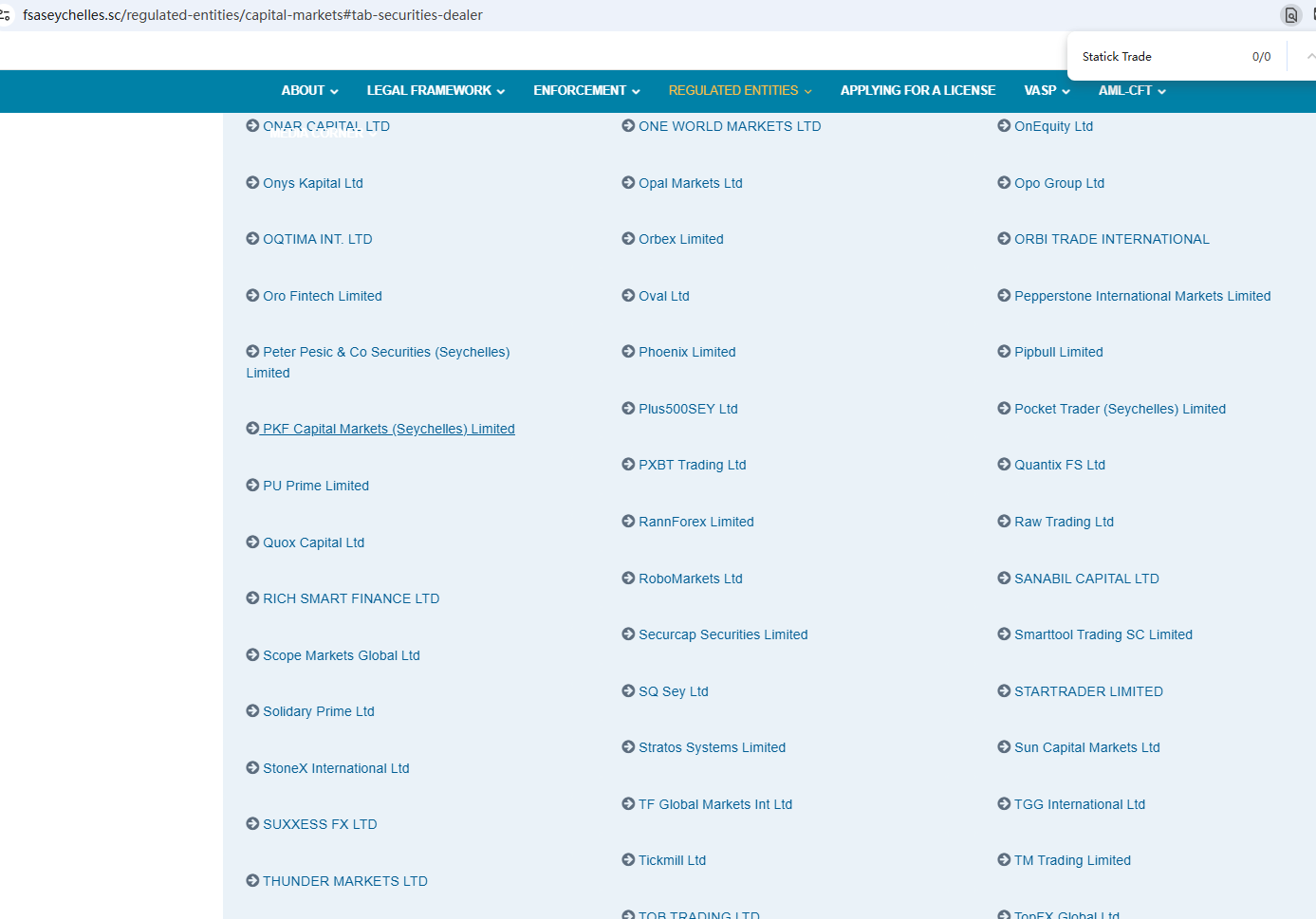
Task: Click the RICH SMART FINANCE LTD link
Action: click(351, 598)
